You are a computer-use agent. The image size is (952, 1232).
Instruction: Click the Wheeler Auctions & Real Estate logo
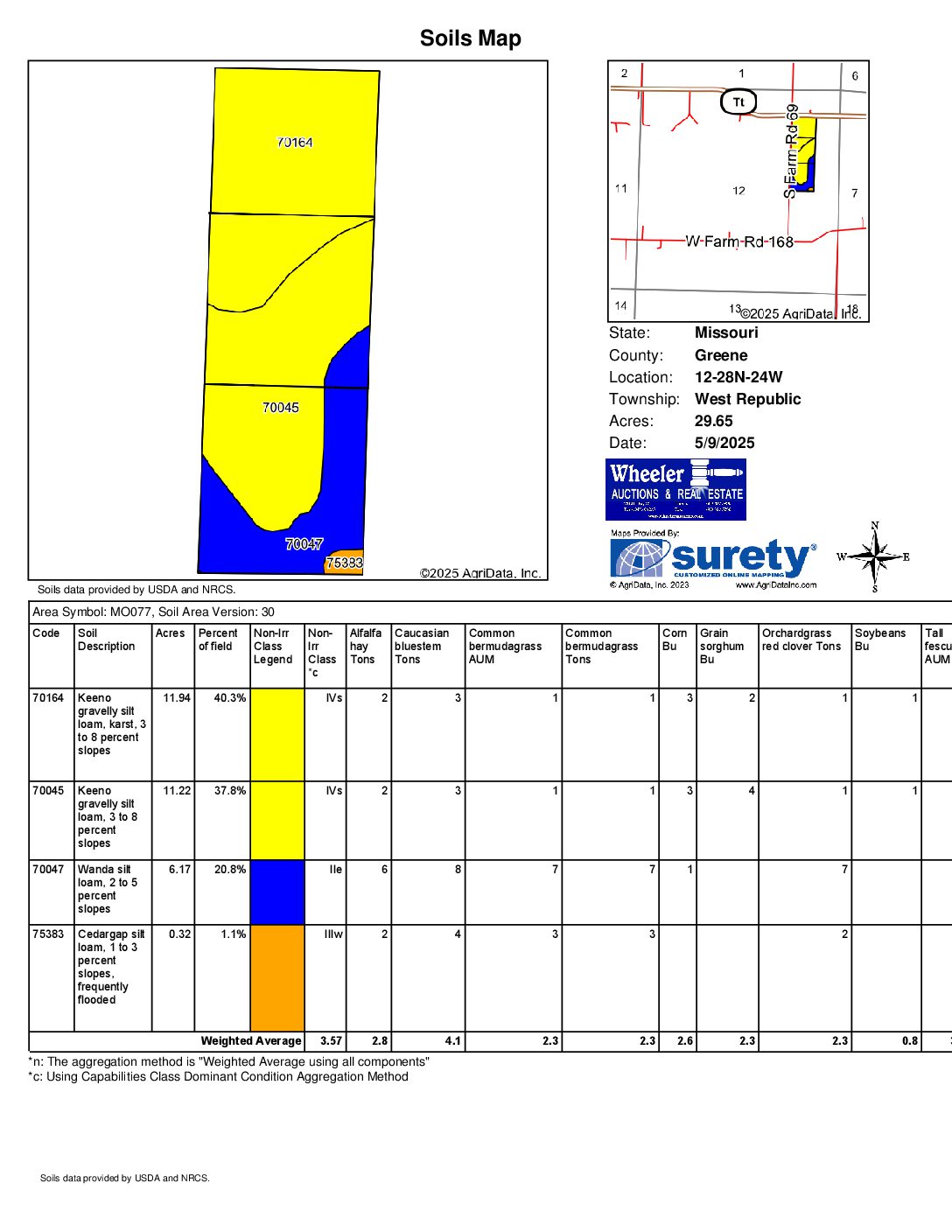(675, 490)
